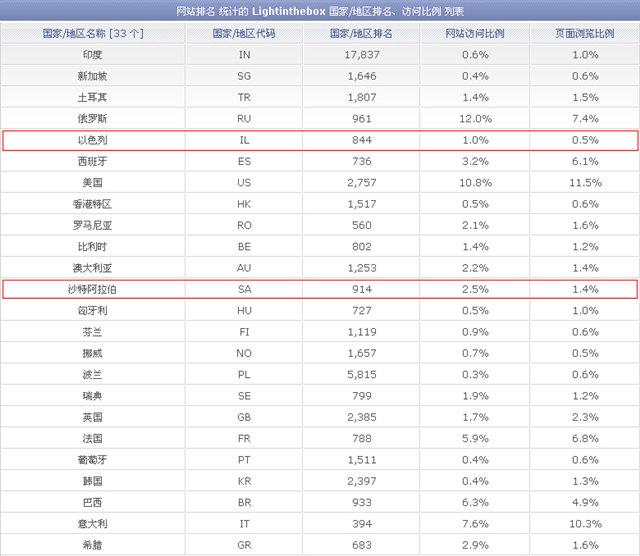Click the RU country code
Viewport: 640px width, 556px height.
point(244,119)
